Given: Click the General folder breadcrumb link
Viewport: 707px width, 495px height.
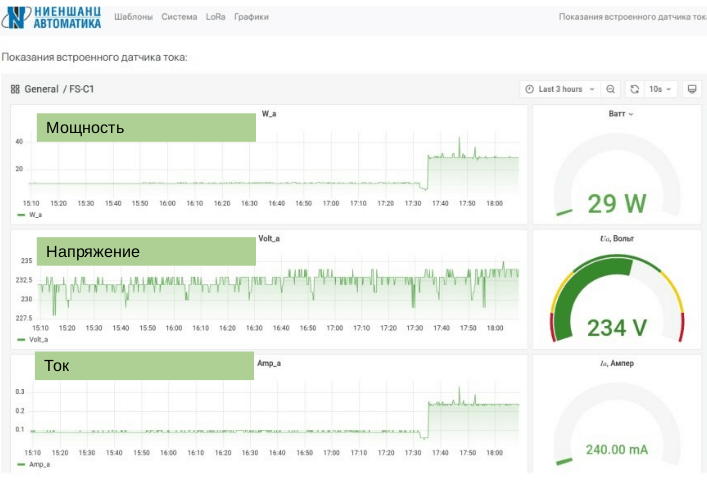Looking at the screenshot, I should 41,89.
